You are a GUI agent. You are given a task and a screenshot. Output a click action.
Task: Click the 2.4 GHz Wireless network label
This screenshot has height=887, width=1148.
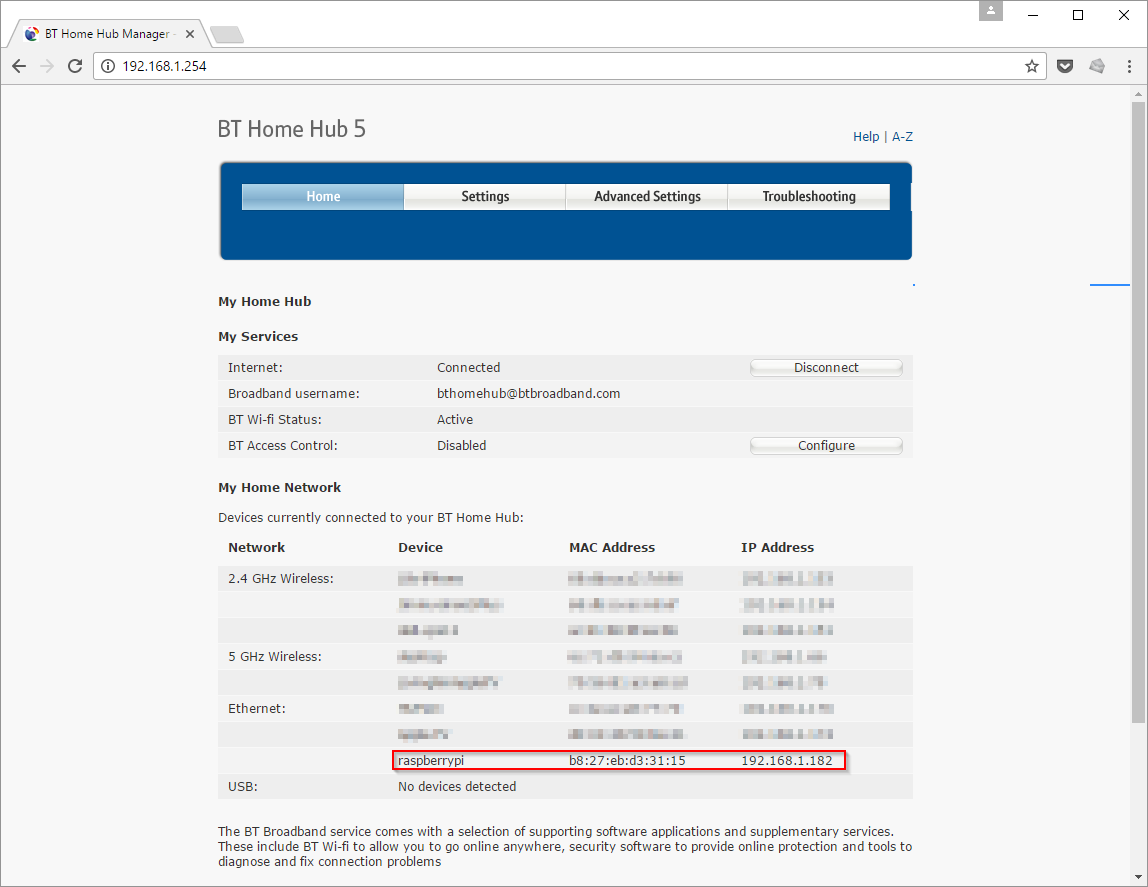point(280,578)
